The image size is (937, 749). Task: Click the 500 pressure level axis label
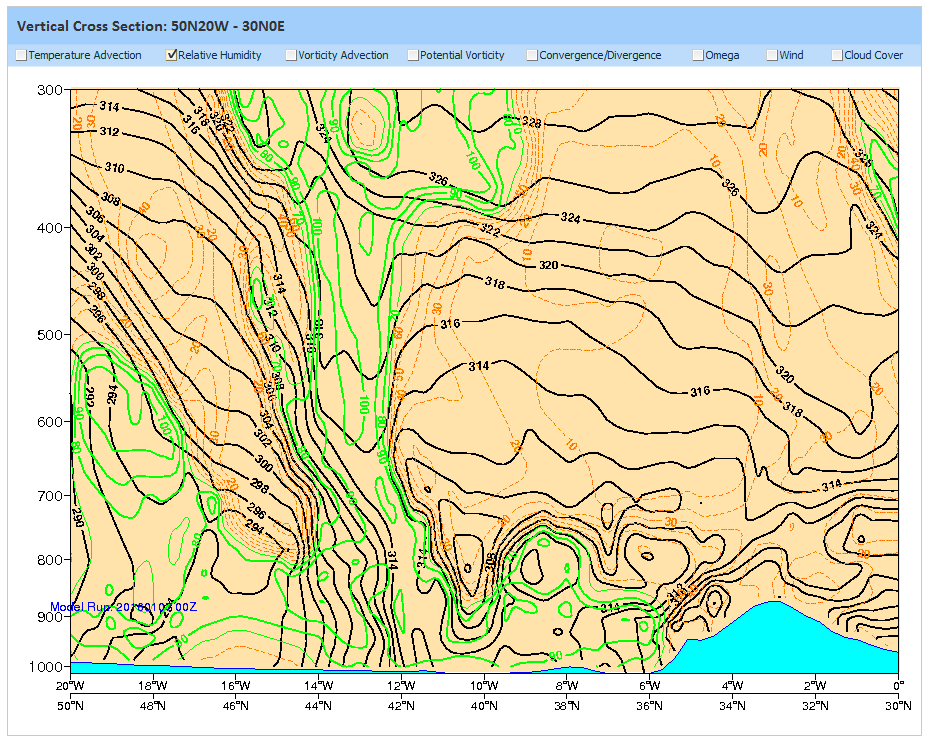49,334
